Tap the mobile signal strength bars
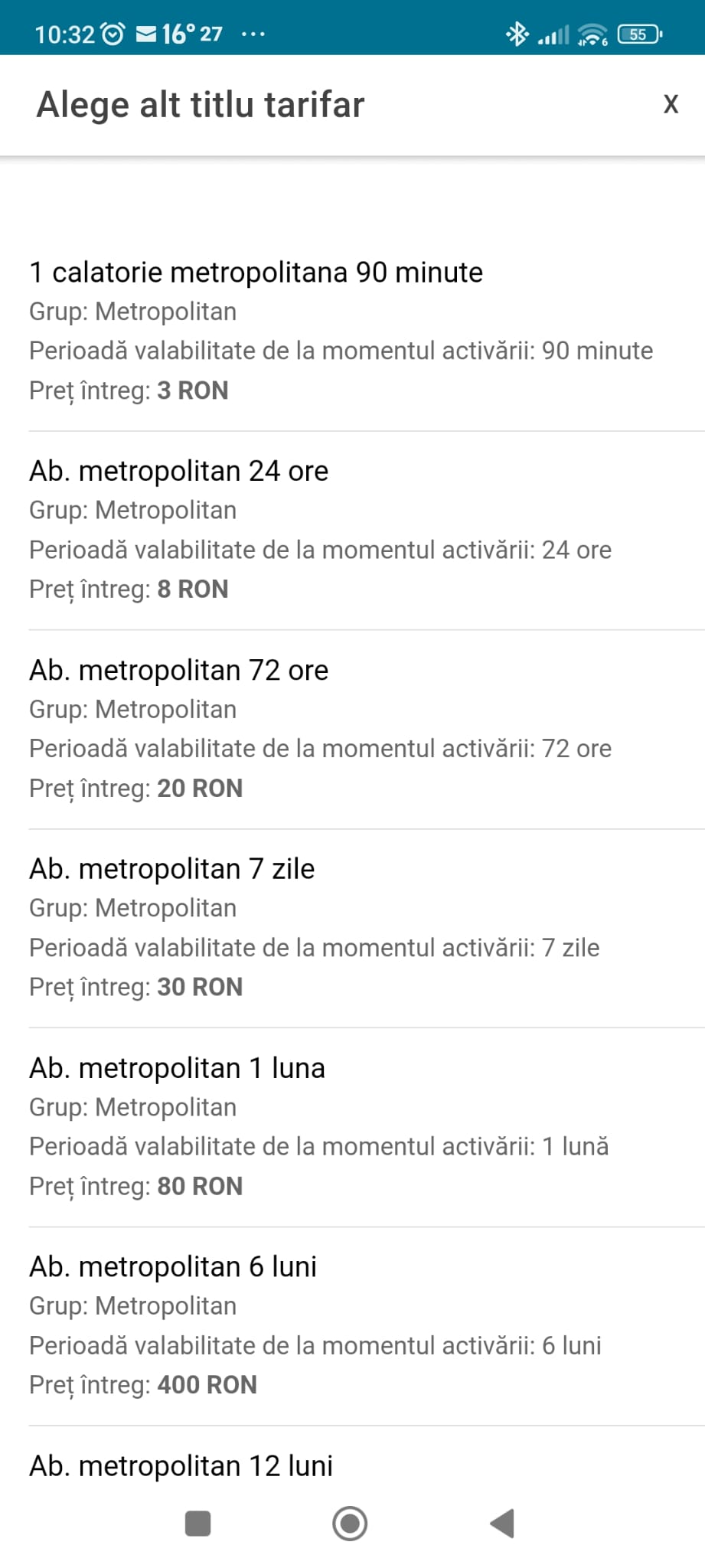Image resolution: width=705 pixels, height=1568 pixels. coord(553,34)
